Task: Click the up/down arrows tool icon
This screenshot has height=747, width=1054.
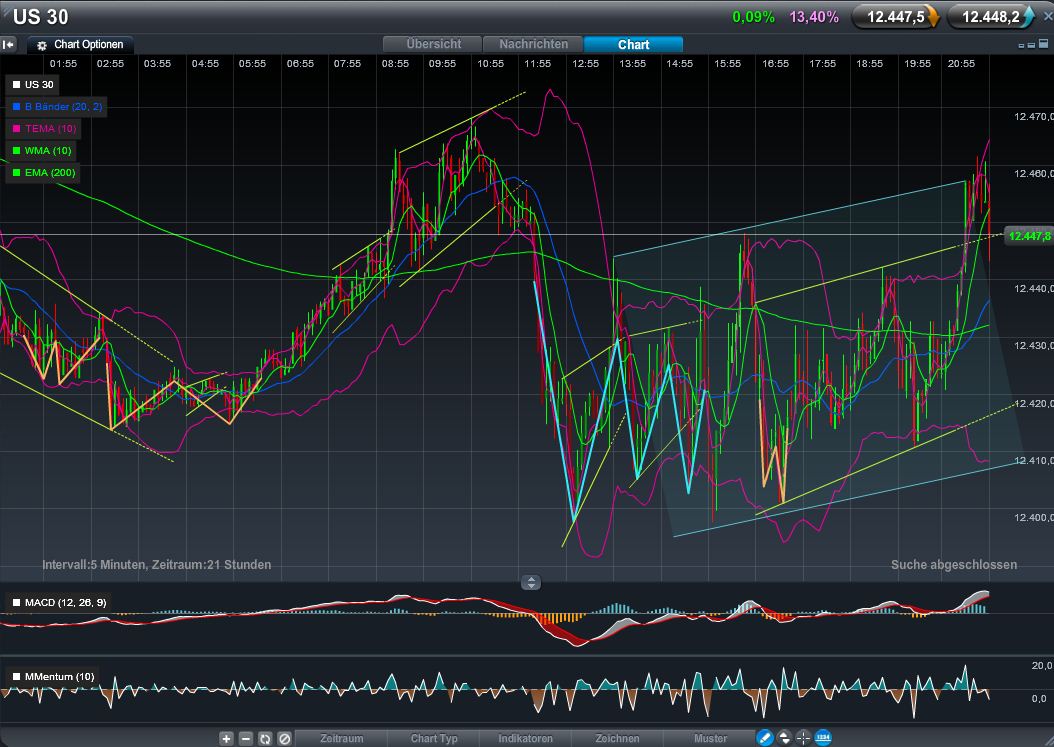Action: click(x=785, y=738)
